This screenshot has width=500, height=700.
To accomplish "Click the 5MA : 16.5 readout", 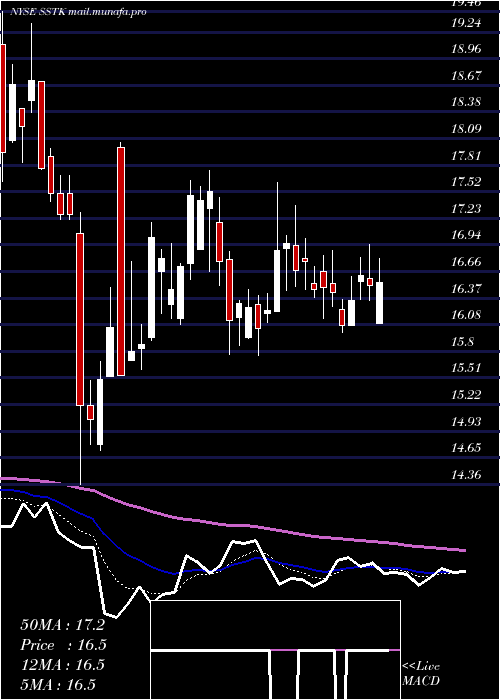I will tap(58, 684).
